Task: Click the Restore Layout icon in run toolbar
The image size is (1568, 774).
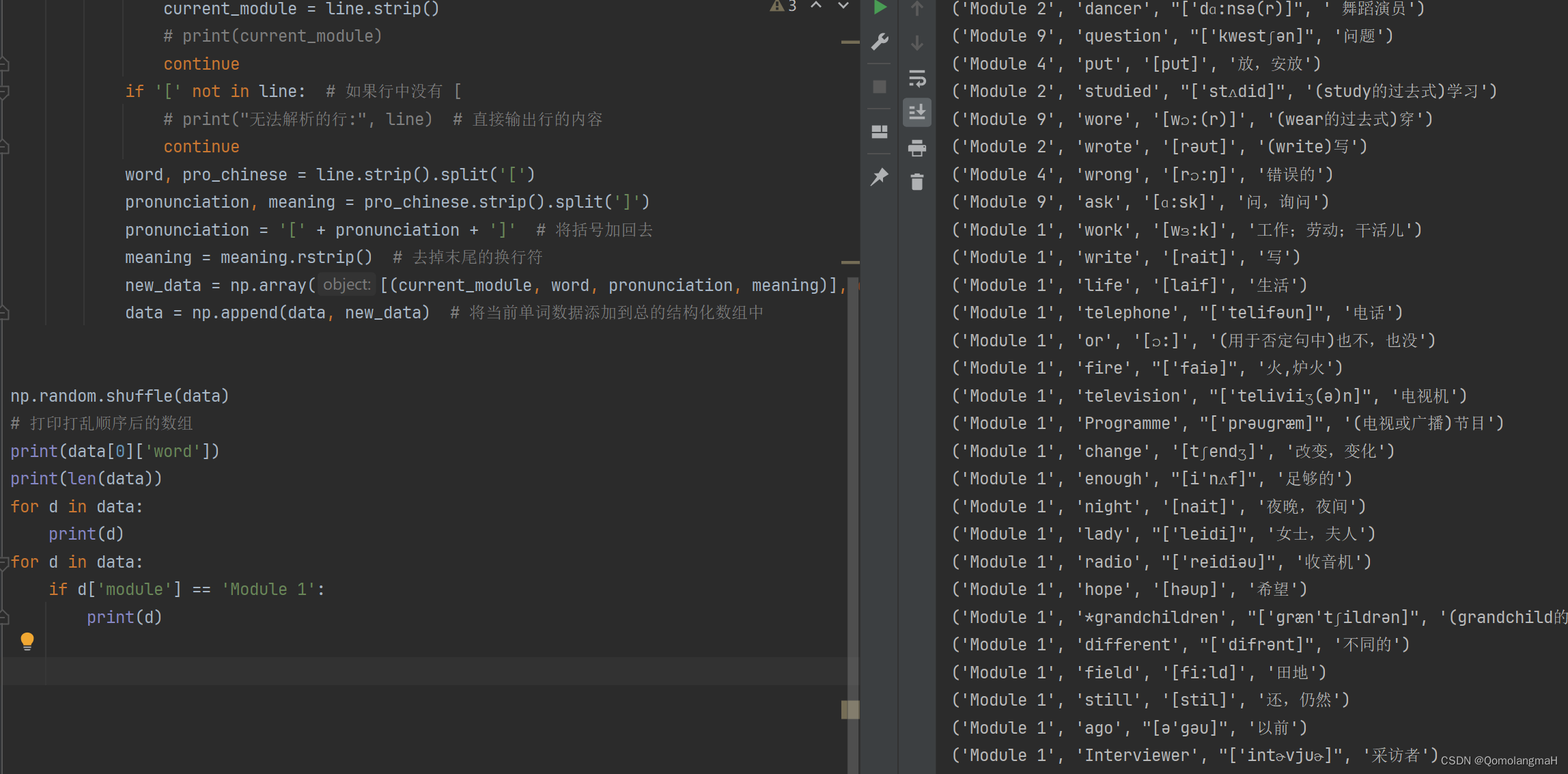Action: 880,131
